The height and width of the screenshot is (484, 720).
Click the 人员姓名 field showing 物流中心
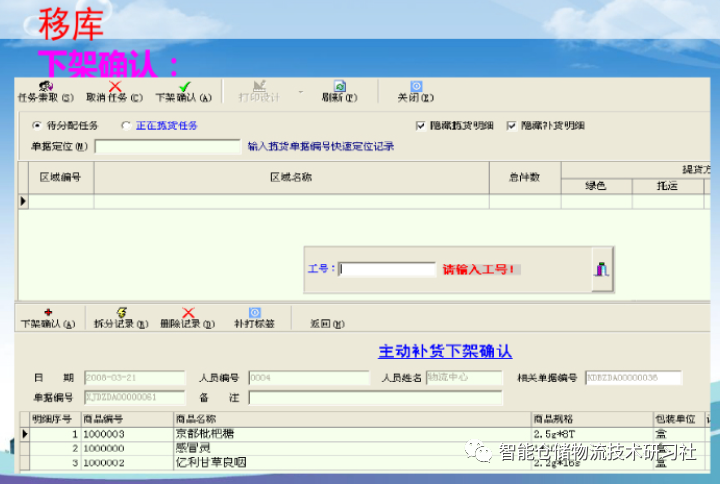tap(464, 377)
